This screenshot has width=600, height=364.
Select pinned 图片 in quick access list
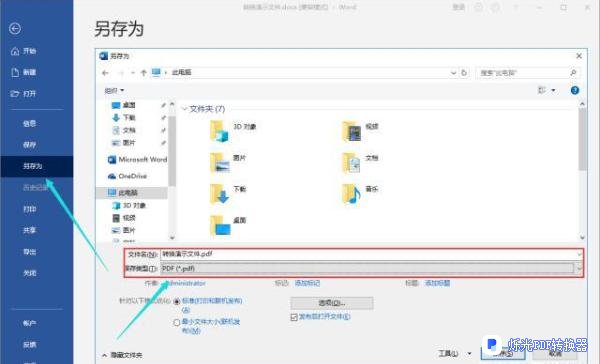pos(129,143)
